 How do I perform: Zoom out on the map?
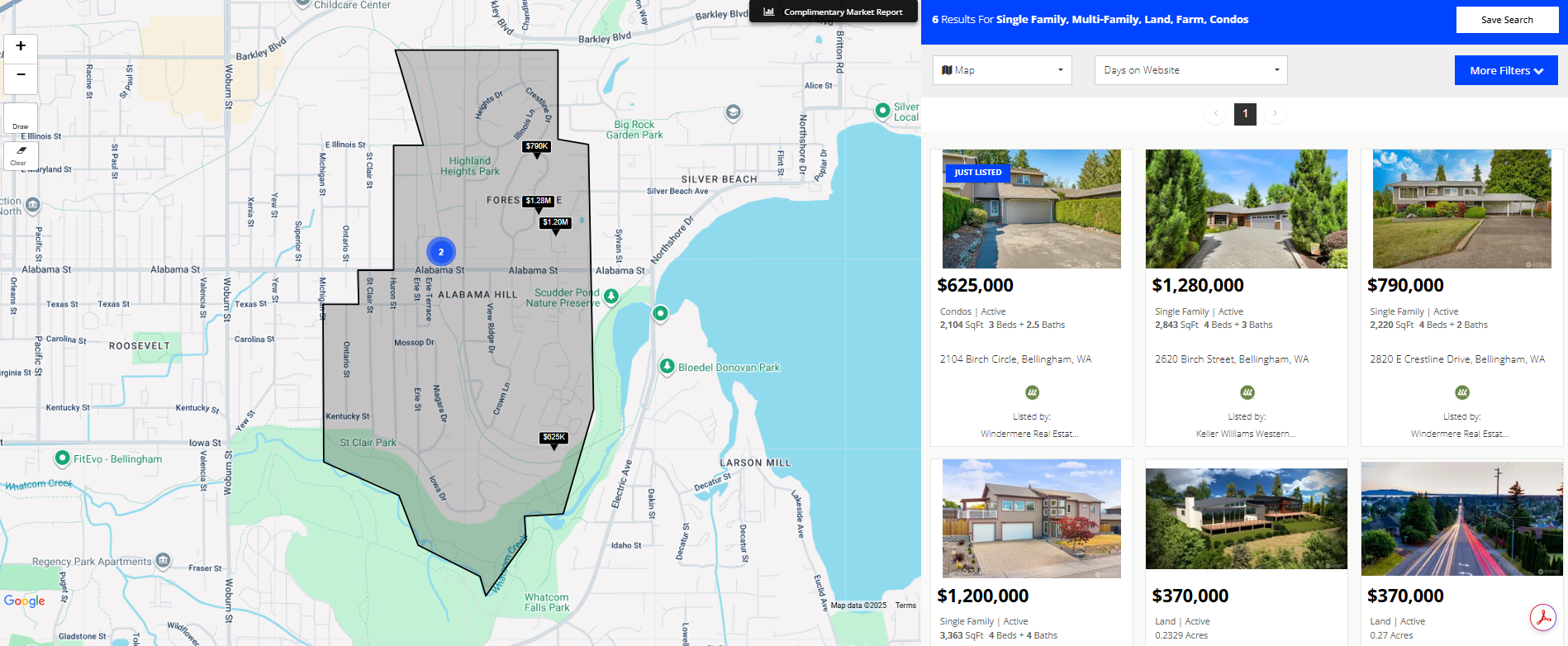(x=21, y=76)
